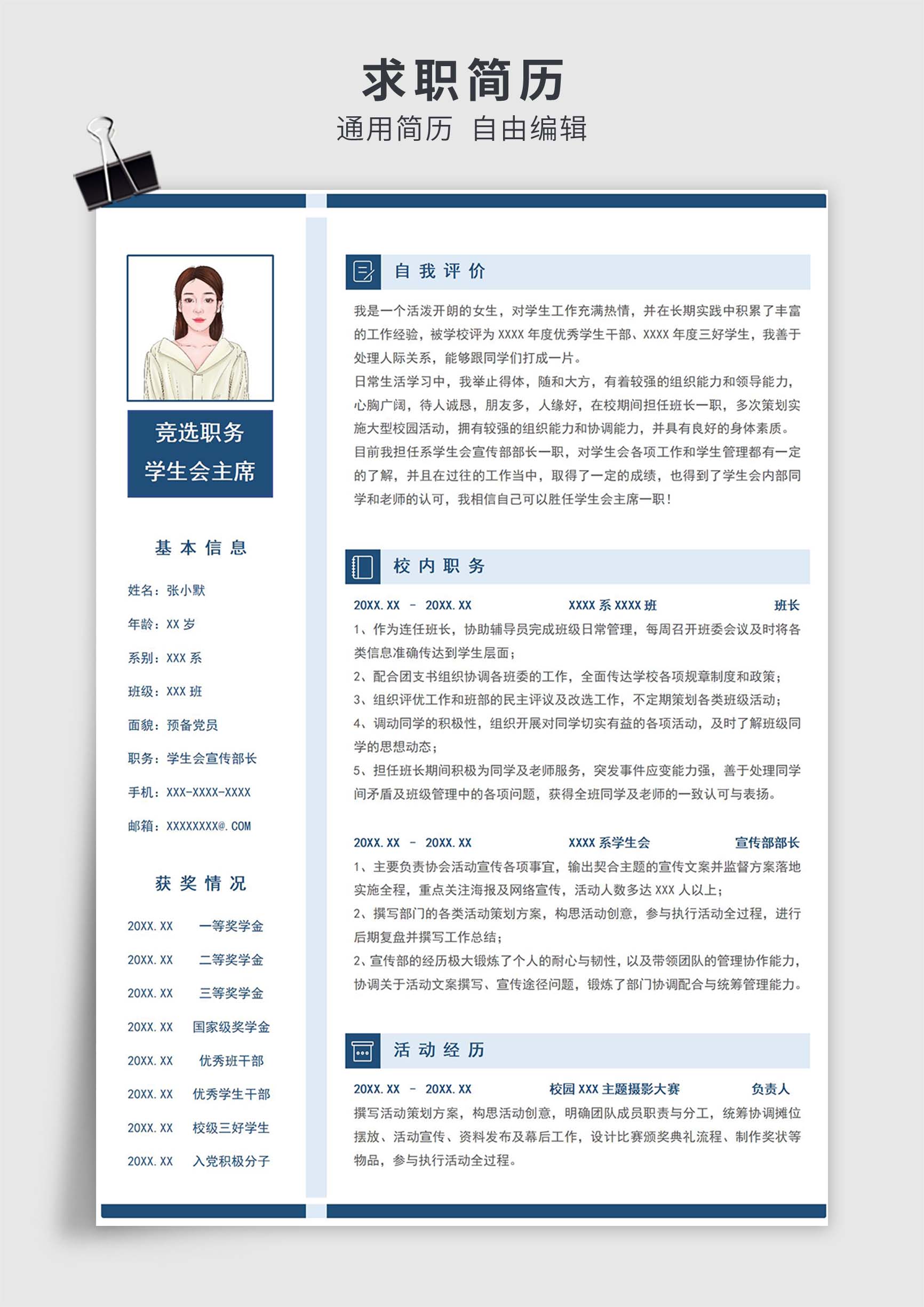Screen dimensions: 924x1307
Task: Select the activity title 校园XXX主题摄影大赛
Action: 614,1089
